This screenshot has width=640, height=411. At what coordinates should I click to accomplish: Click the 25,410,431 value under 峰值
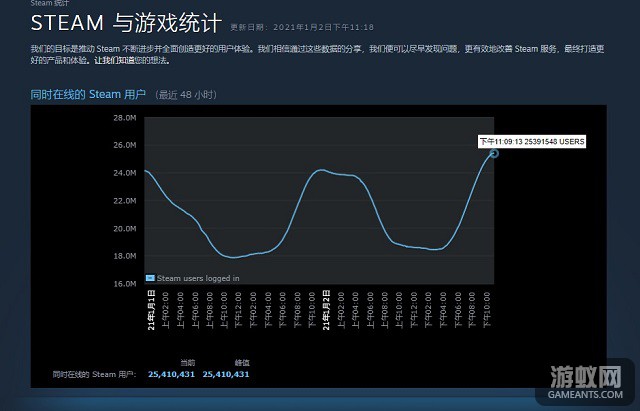[x=226, y=374]
